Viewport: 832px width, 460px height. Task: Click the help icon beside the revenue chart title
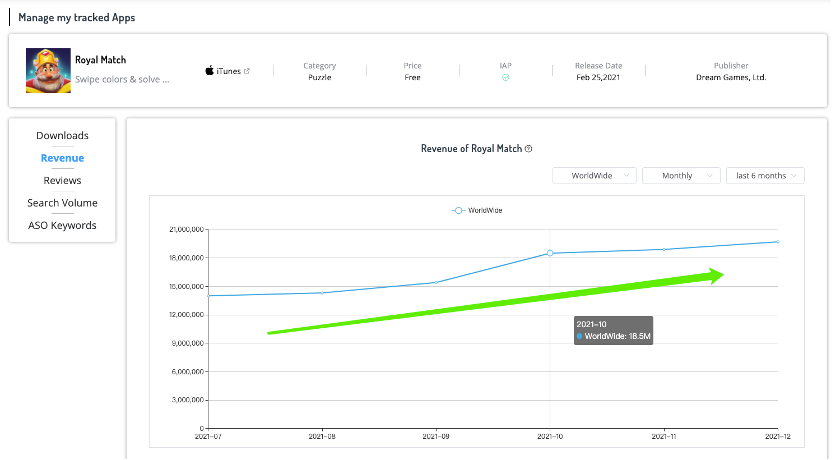pos(529,149)
